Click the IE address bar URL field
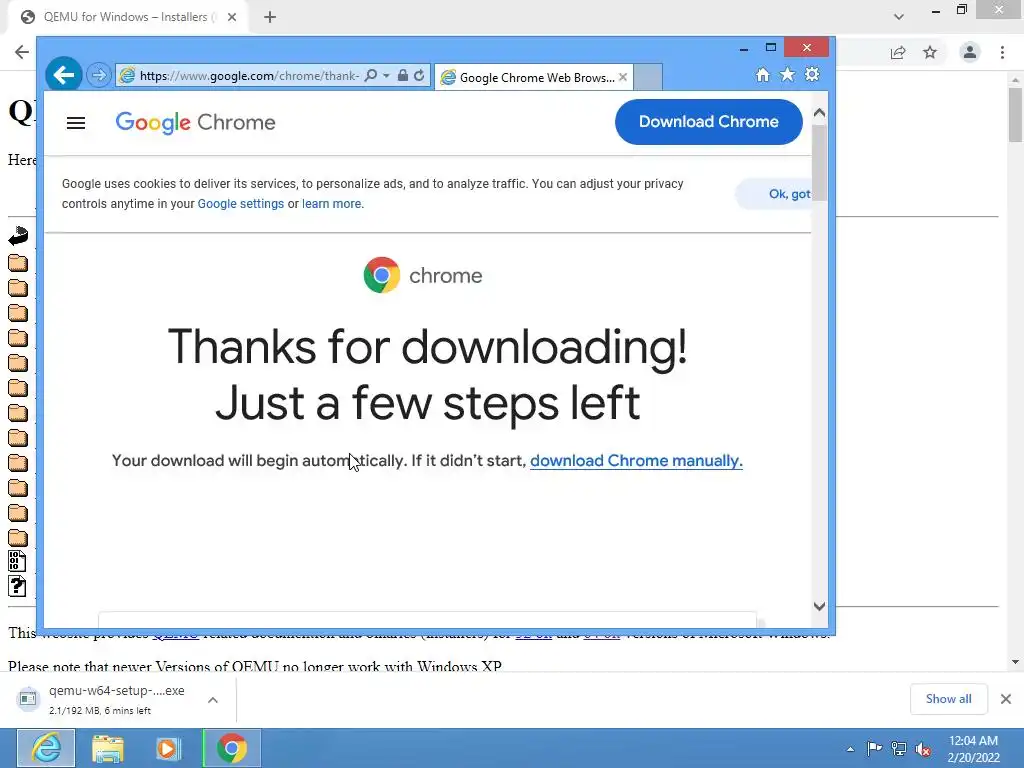 pyautogui.click(x=248, y=76)
